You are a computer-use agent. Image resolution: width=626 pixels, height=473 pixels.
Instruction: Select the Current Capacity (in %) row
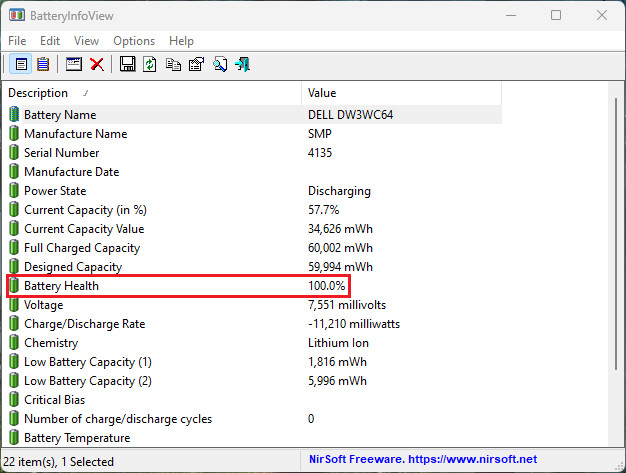(x=254, y=210)
